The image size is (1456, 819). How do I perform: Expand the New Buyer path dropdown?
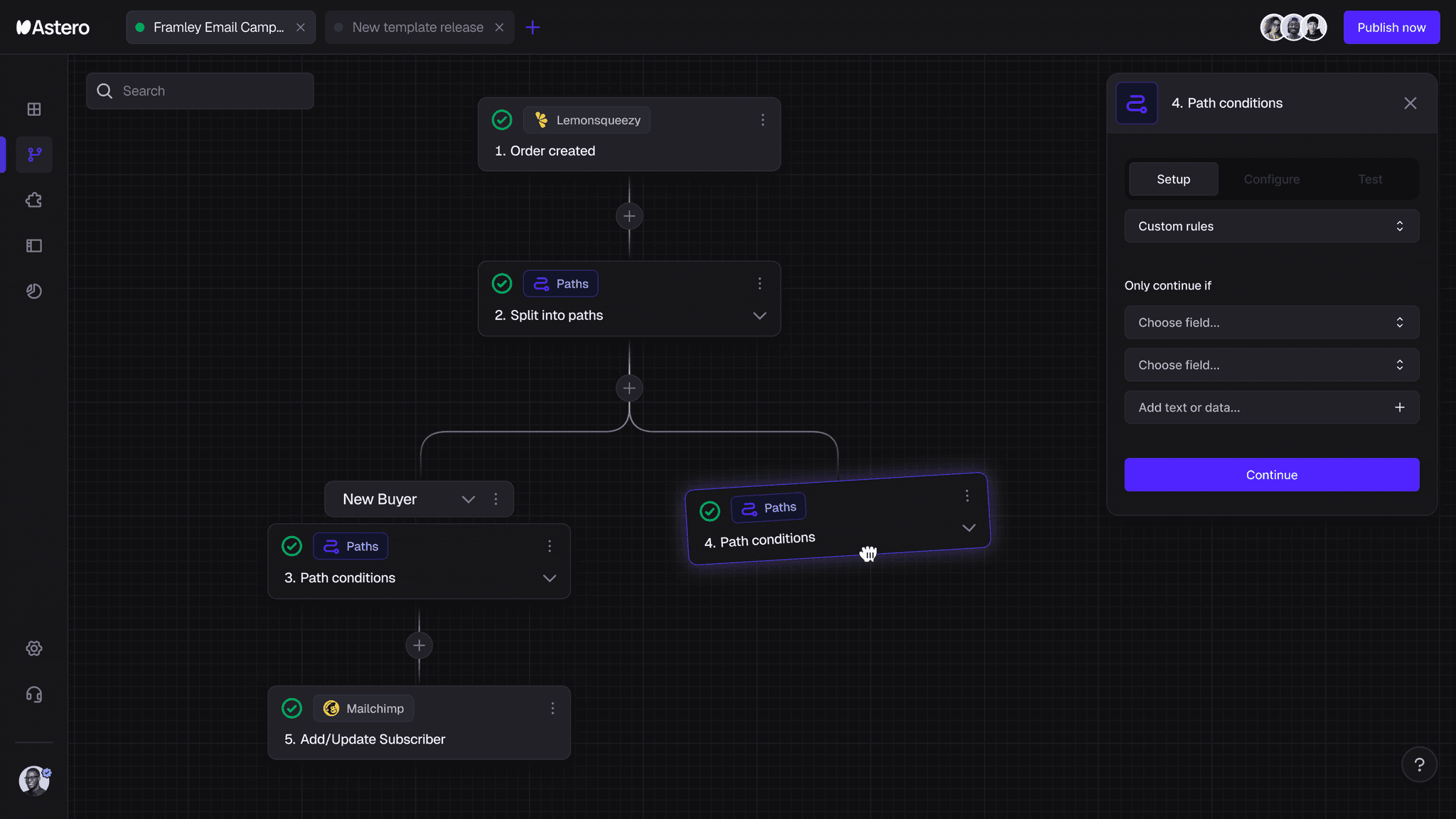coord(468,499)
